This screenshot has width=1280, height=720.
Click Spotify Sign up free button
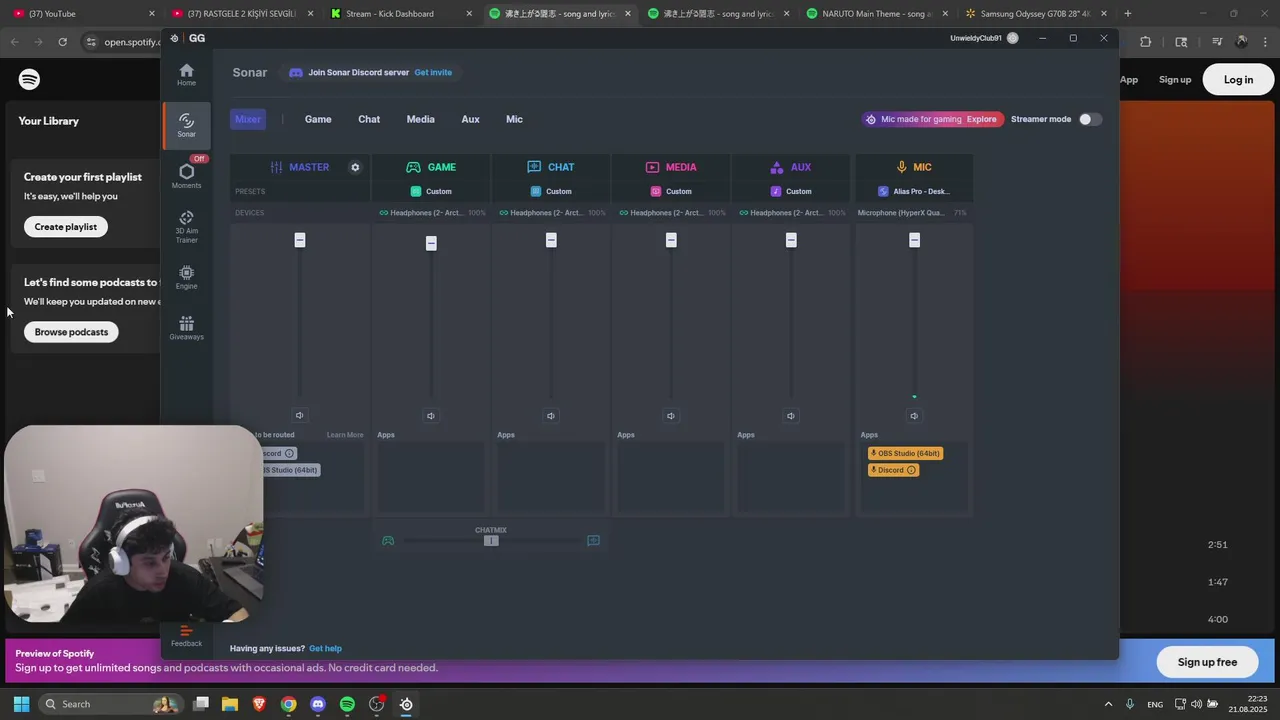(1207, 662)
